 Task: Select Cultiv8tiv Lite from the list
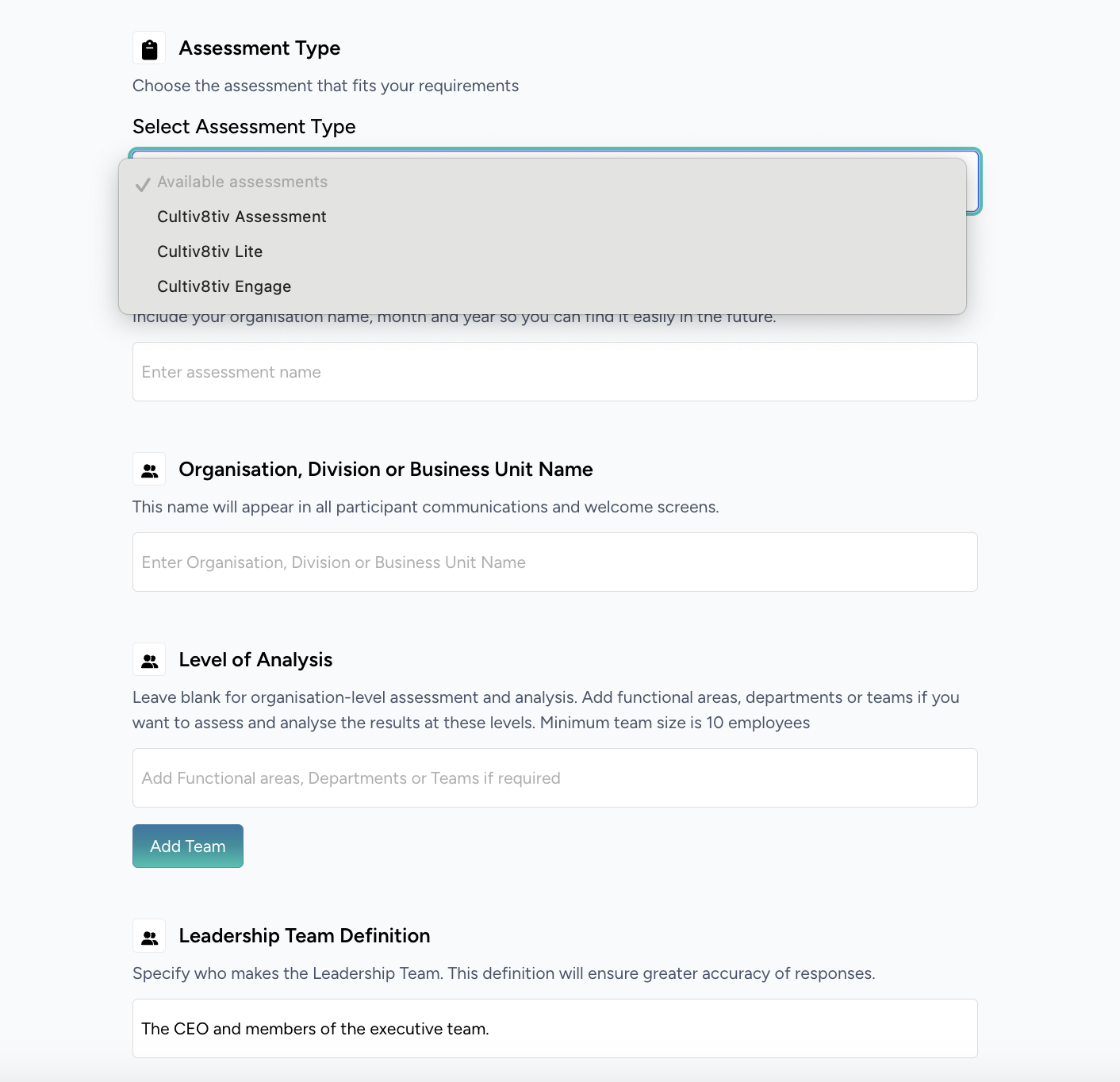[x=210, y=251]
